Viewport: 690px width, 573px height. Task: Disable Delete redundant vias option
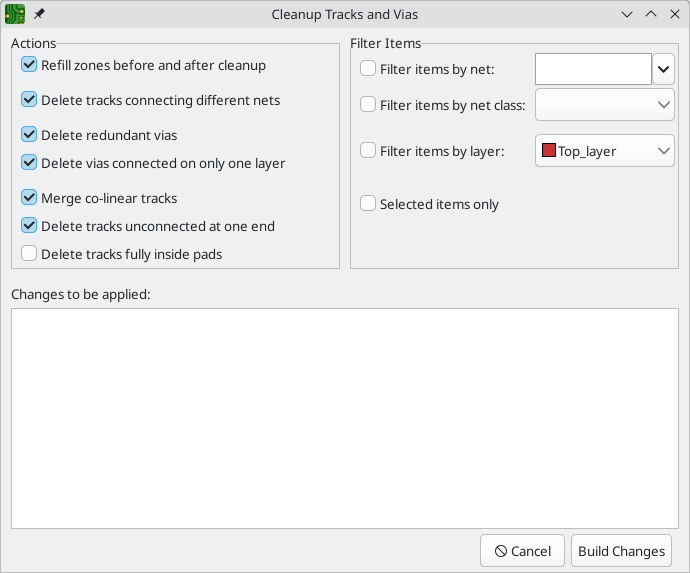click(29, 135)
